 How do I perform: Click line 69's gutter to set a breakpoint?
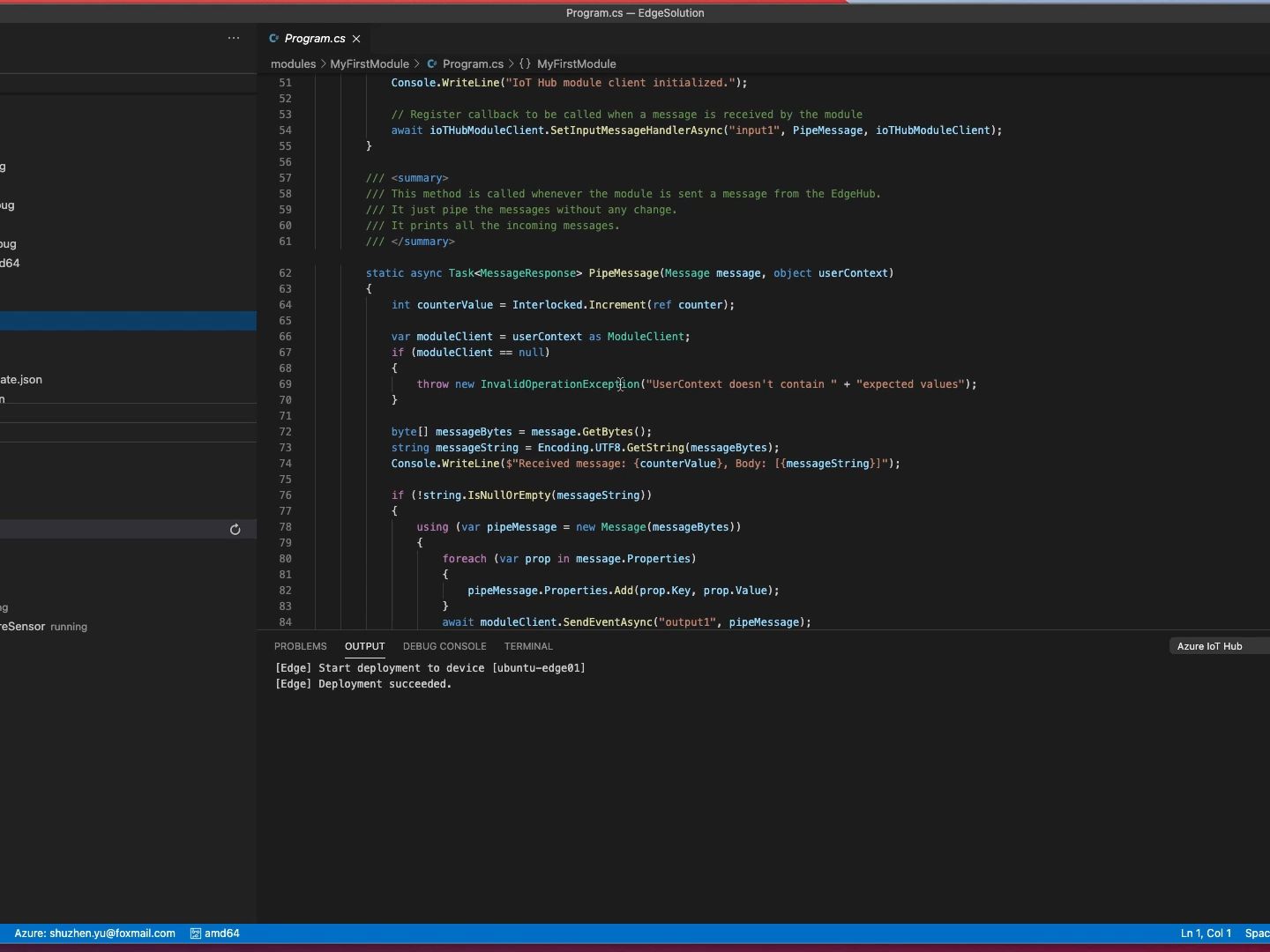[270, 383]
